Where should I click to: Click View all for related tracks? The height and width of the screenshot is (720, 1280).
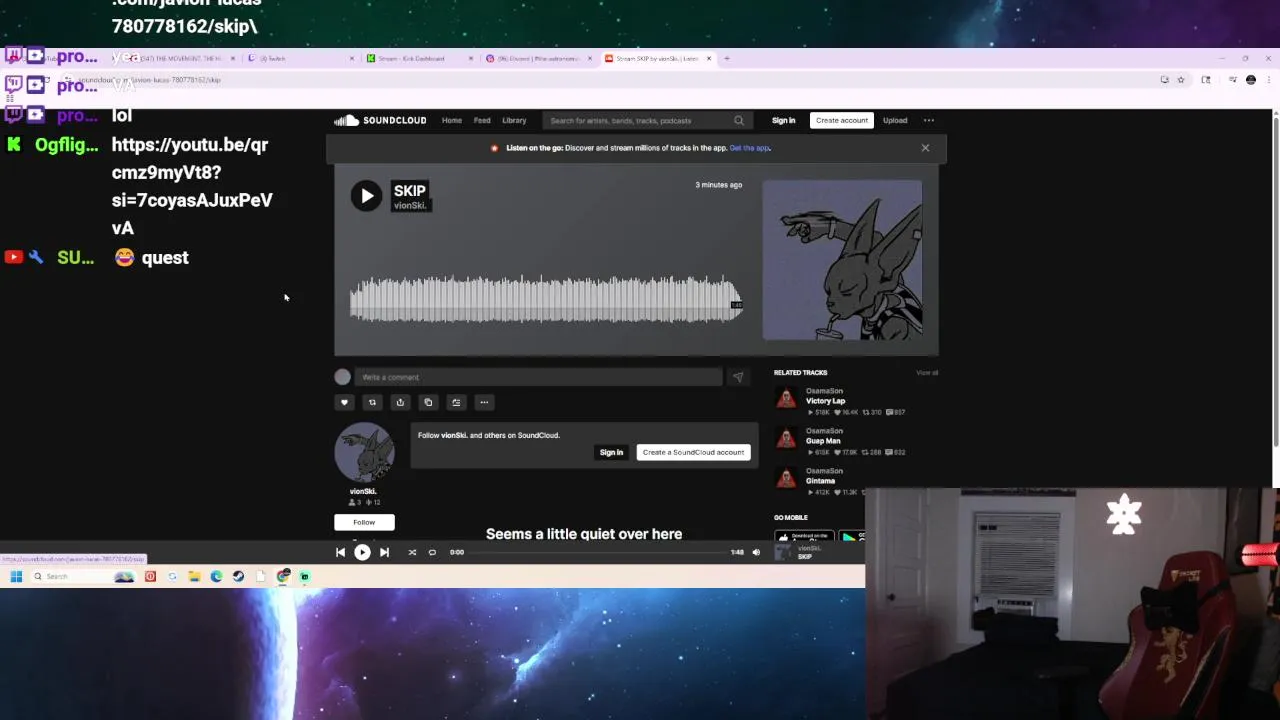click(927, 372)
